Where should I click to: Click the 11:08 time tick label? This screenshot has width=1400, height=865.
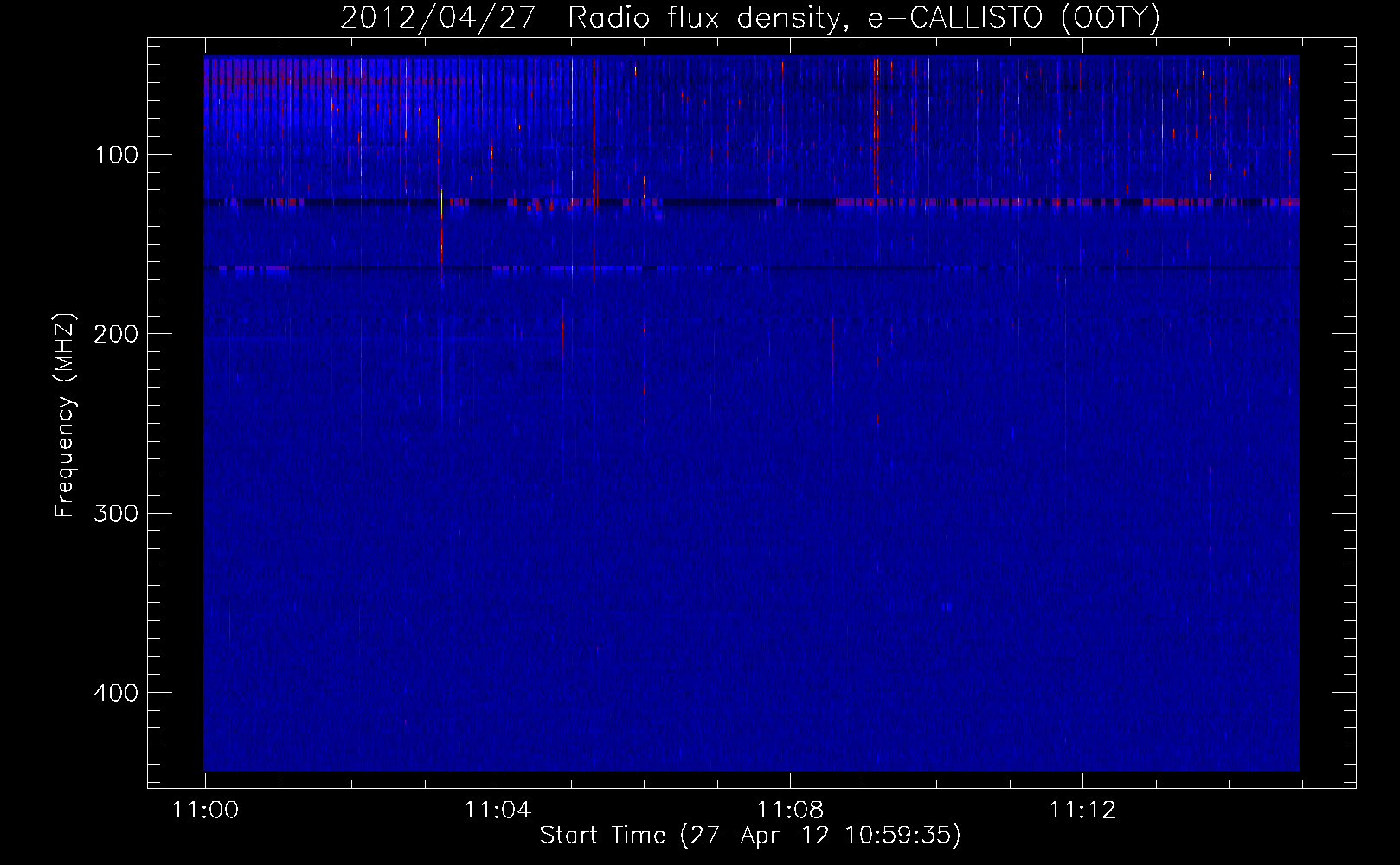click(x=790, y=811)
